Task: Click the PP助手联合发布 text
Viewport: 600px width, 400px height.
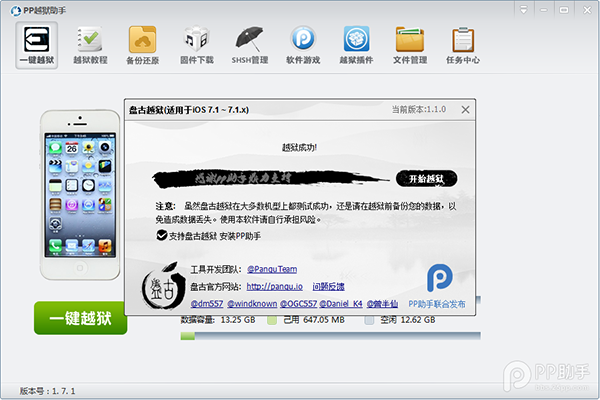Action: click(x=437, y=304)
